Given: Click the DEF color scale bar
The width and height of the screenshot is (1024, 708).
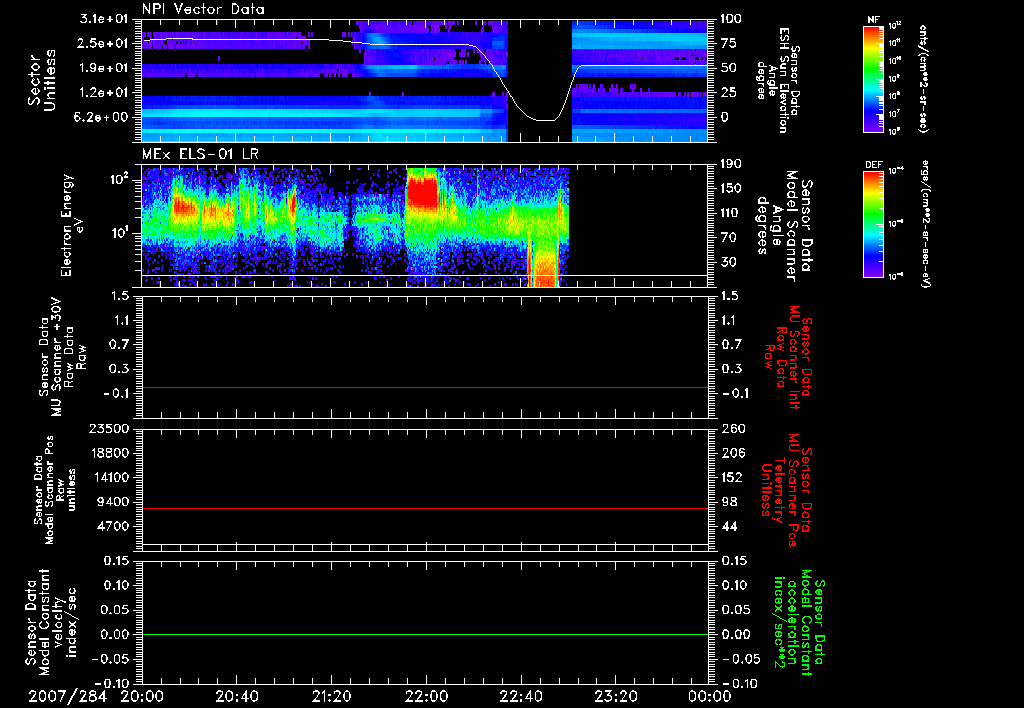Looking at the screenshot, I should (870, 222).
